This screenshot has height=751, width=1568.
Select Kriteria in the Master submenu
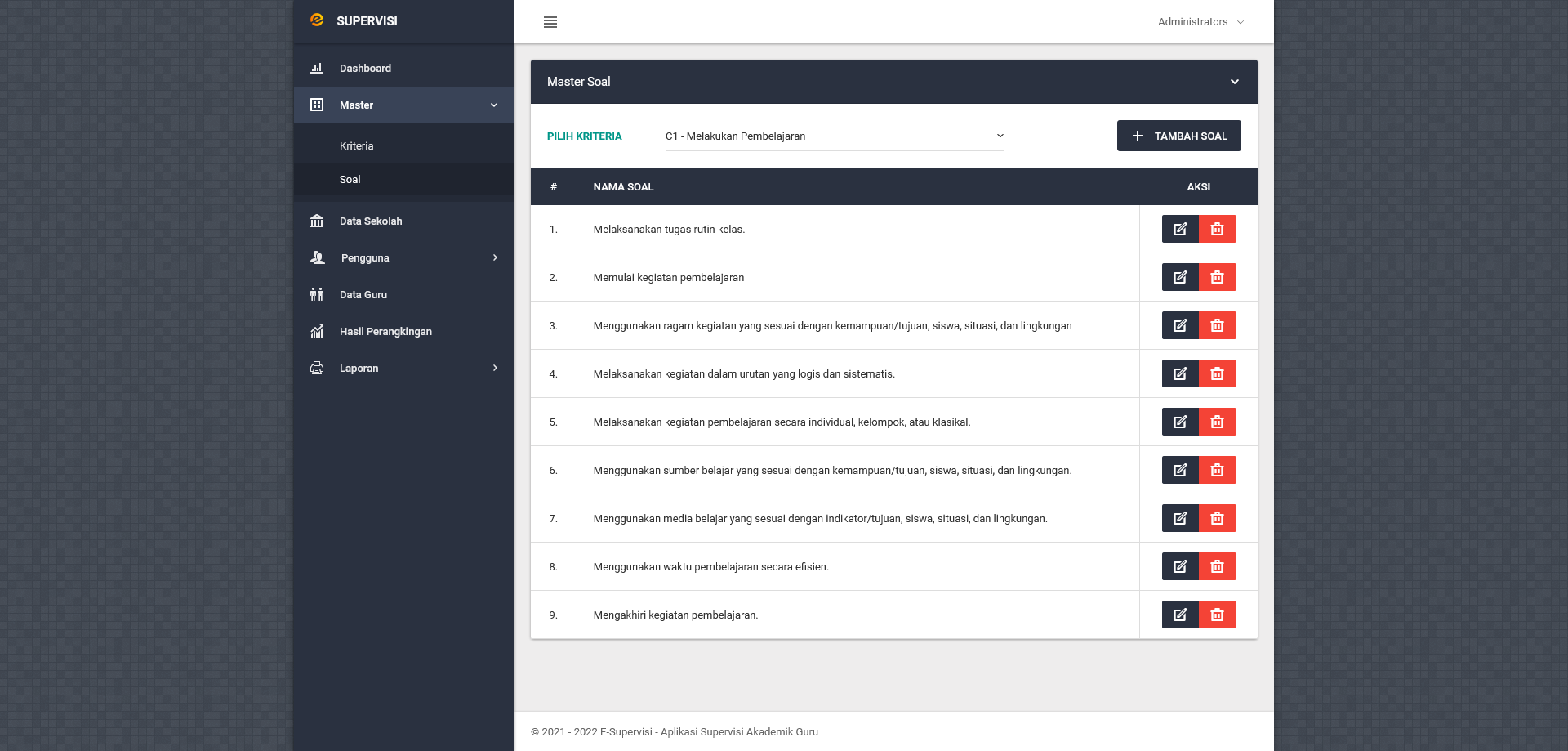tap(357, 145)
